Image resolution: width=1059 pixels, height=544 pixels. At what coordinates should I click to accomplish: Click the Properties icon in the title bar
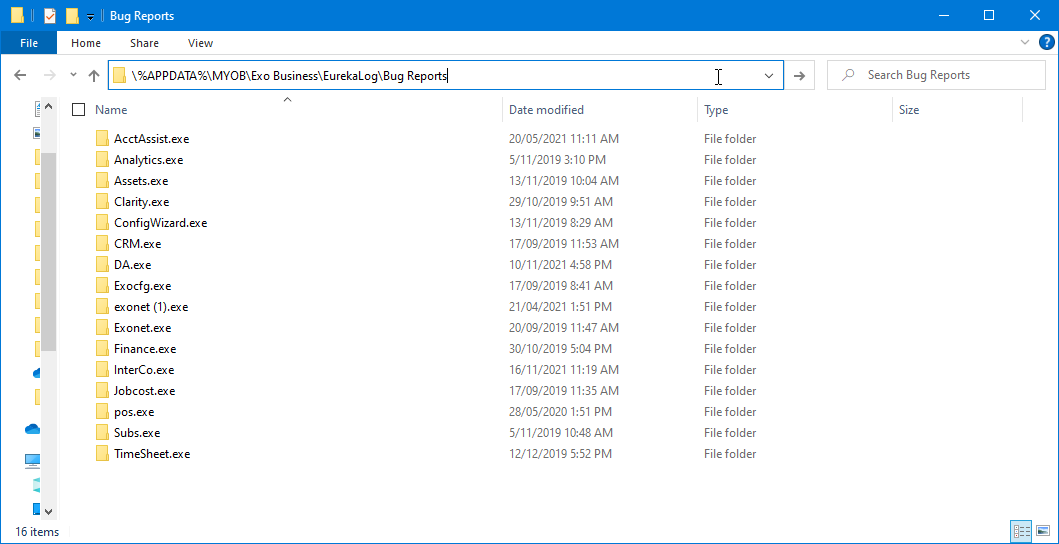50,16
